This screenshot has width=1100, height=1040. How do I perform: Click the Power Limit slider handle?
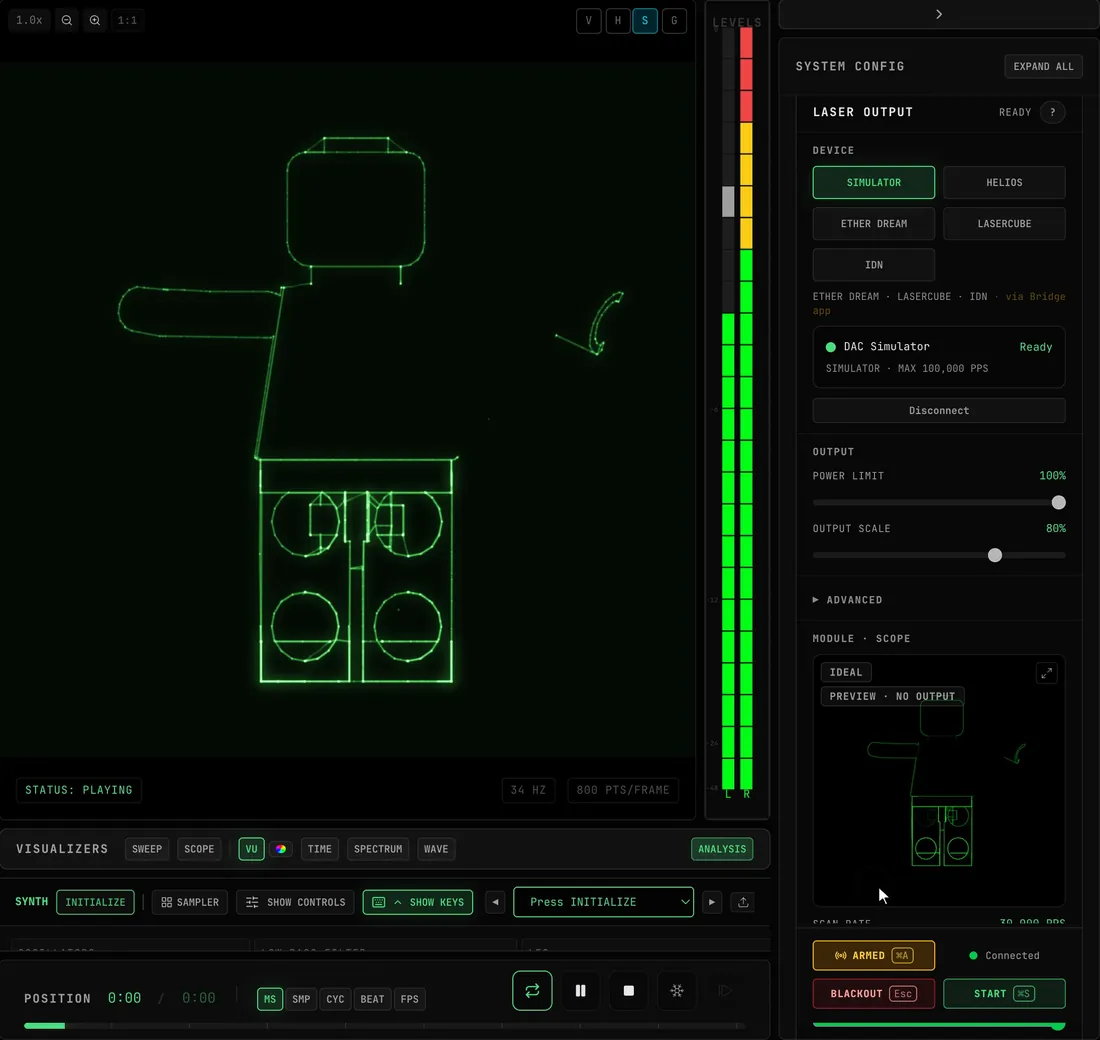pyautogui.click(x=1059, y=502)
